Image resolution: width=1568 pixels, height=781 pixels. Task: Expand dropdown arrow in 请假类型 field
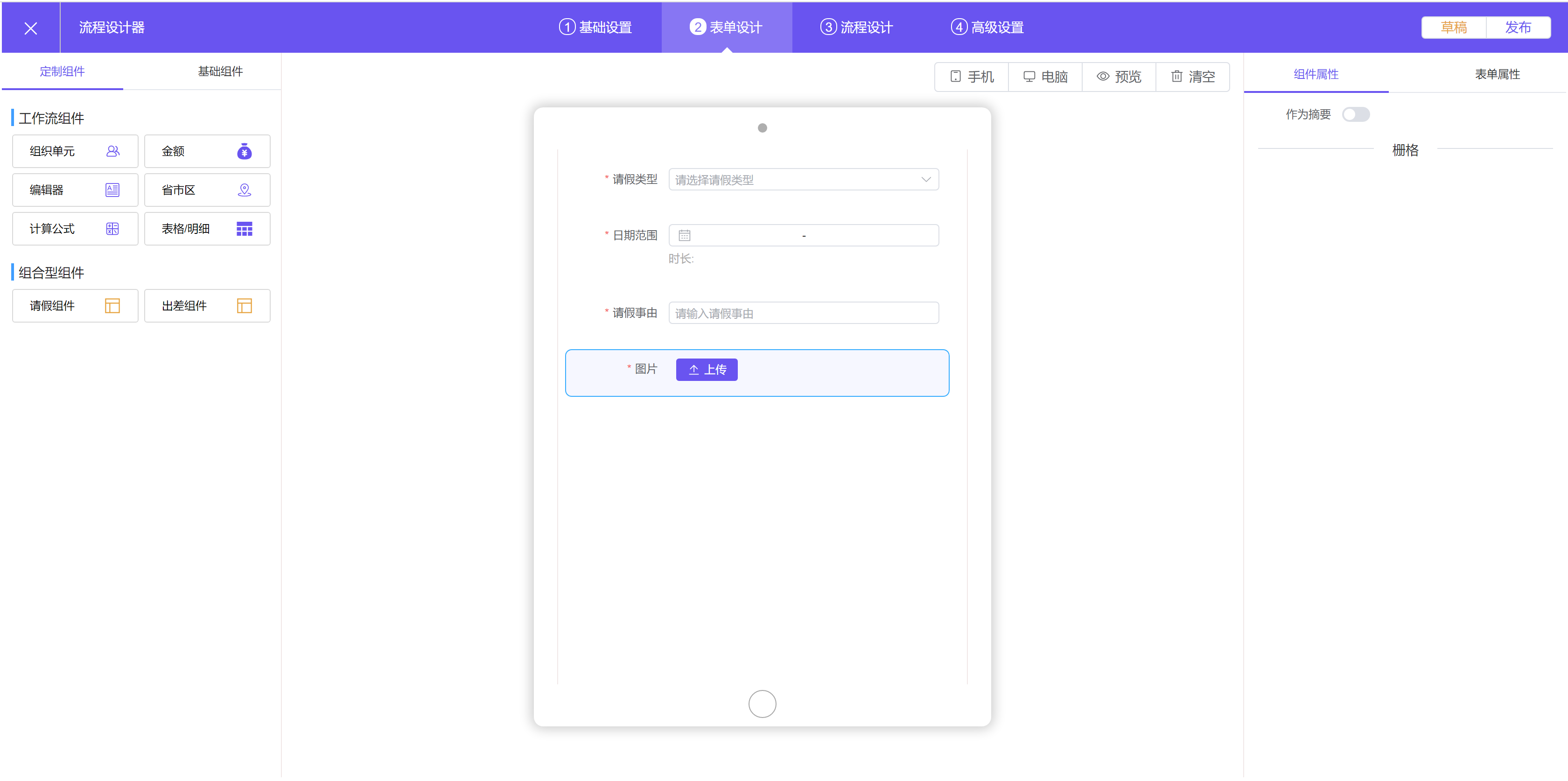(925, 180)
